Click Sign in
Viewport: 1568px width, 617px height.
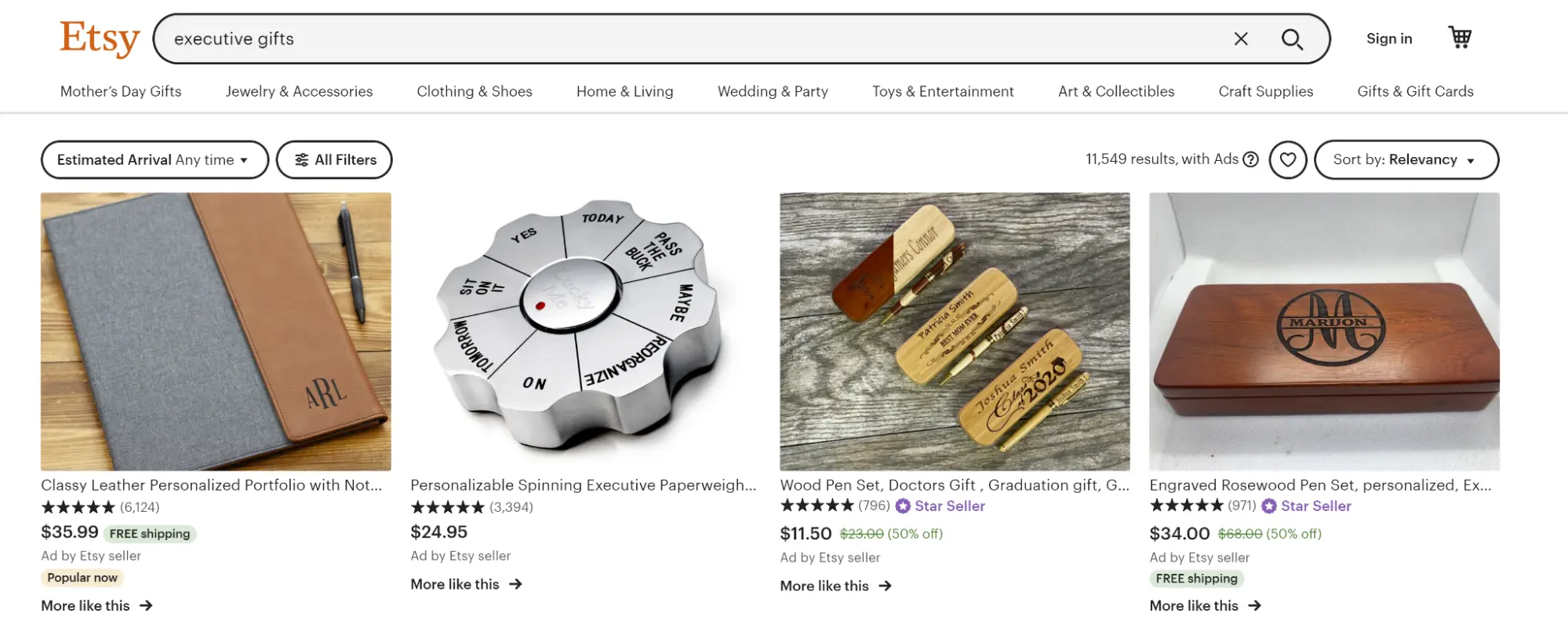coord(1388,38)
